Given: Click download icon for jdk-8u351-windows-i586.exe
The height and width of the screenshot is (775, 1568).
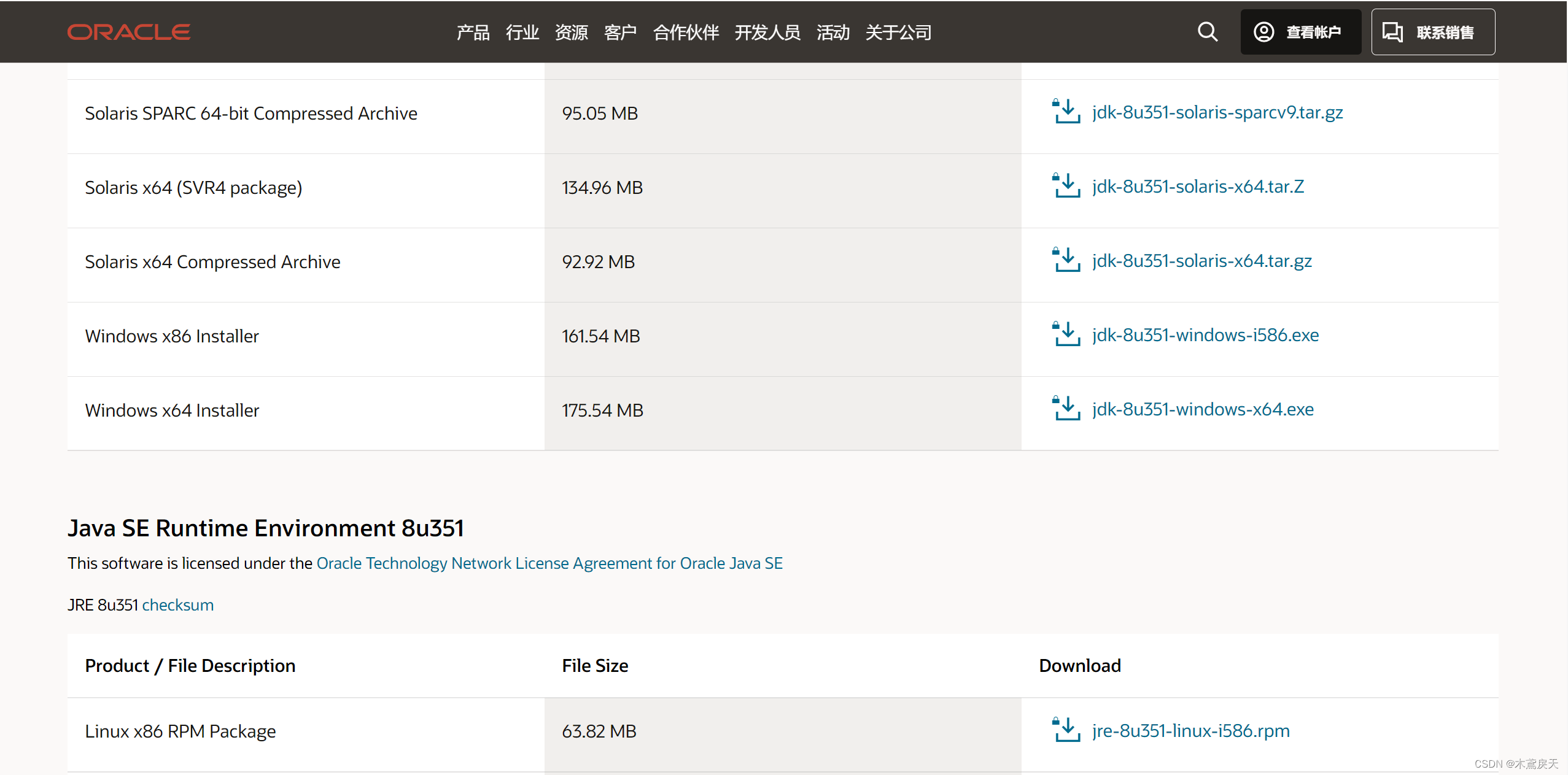Looking at the screenshot, I should coord(1066,334).
